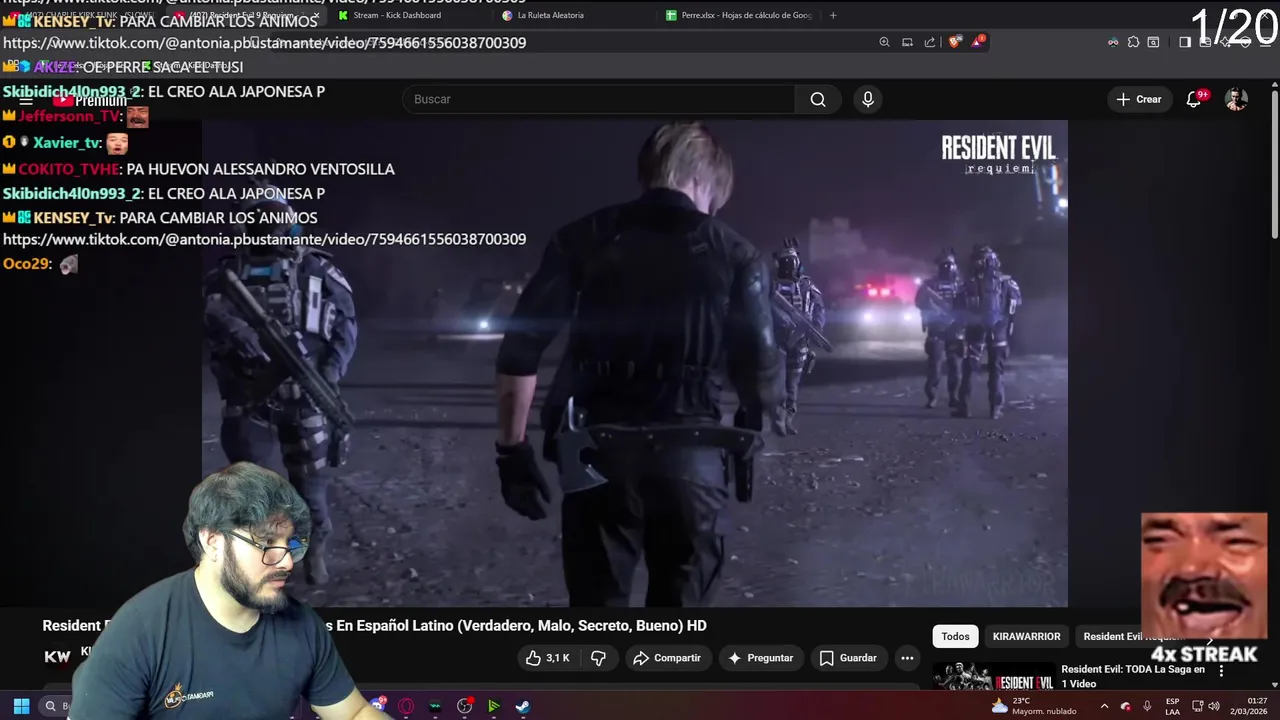Open Windows Start menu
This screenshot has height=720, width=1280.
tap(21, 706)
